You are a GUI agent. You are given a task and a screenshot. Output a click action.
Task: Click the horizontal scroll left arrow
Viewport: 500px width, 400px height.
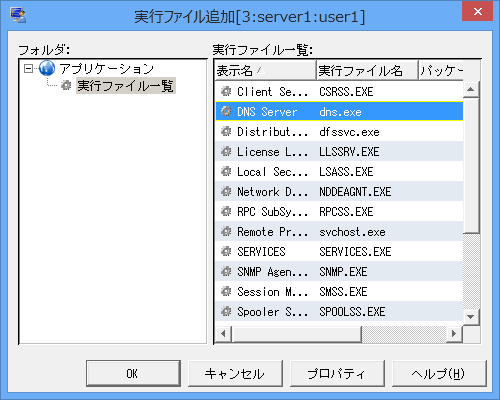coord(223,334)
